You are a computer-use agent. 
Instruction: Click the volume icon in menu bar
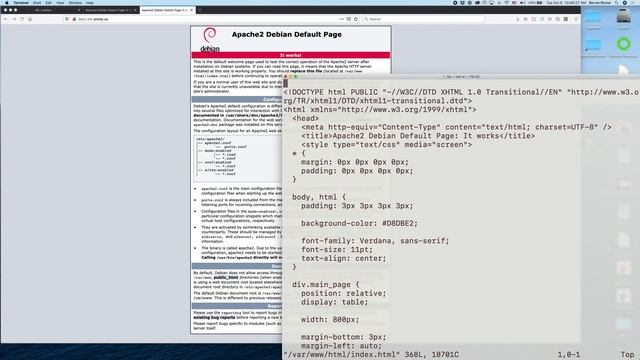(522, 2)
